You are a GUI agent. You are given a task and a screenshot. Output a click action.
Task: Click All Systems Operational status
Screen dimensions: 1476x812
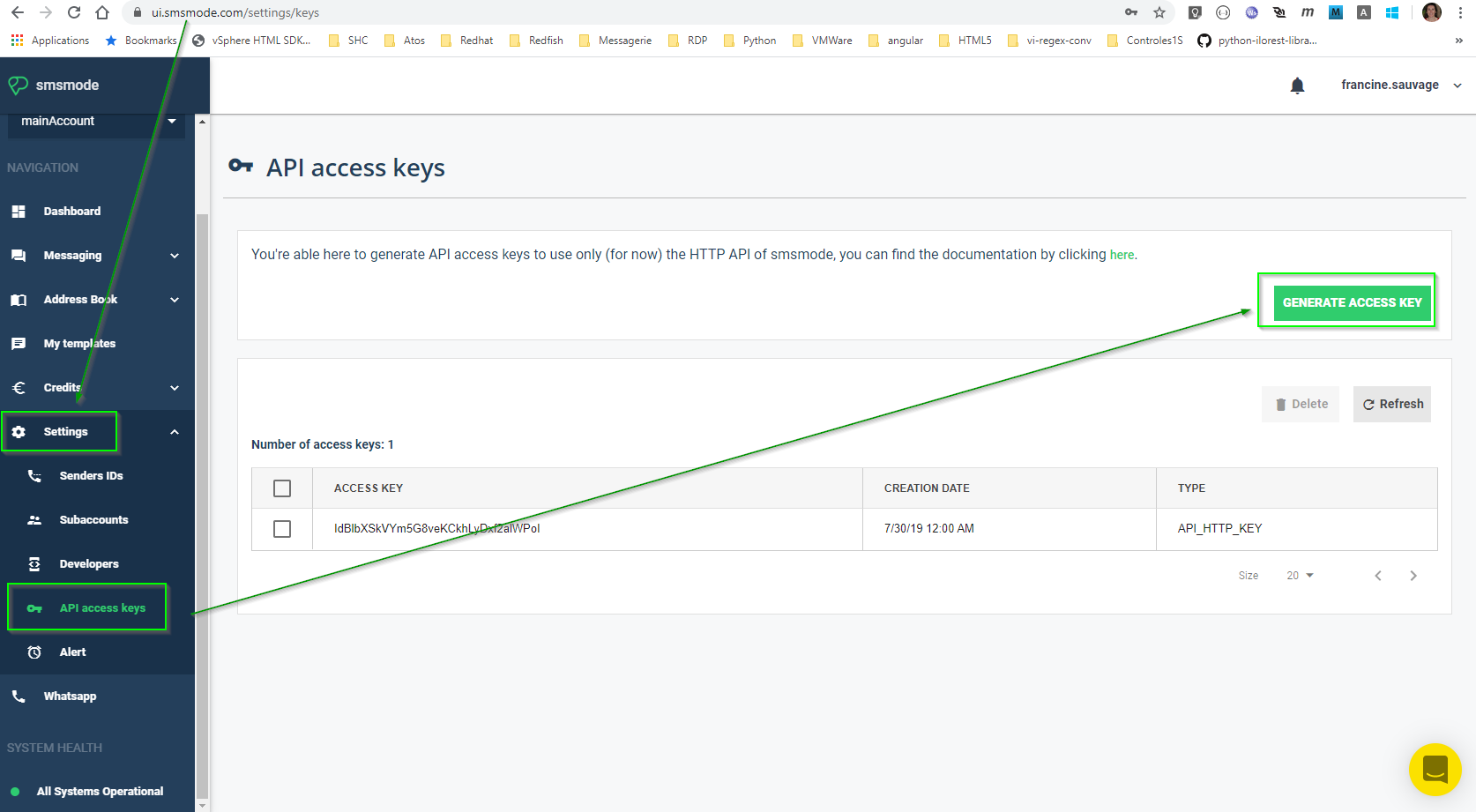[x=86, y=792]
